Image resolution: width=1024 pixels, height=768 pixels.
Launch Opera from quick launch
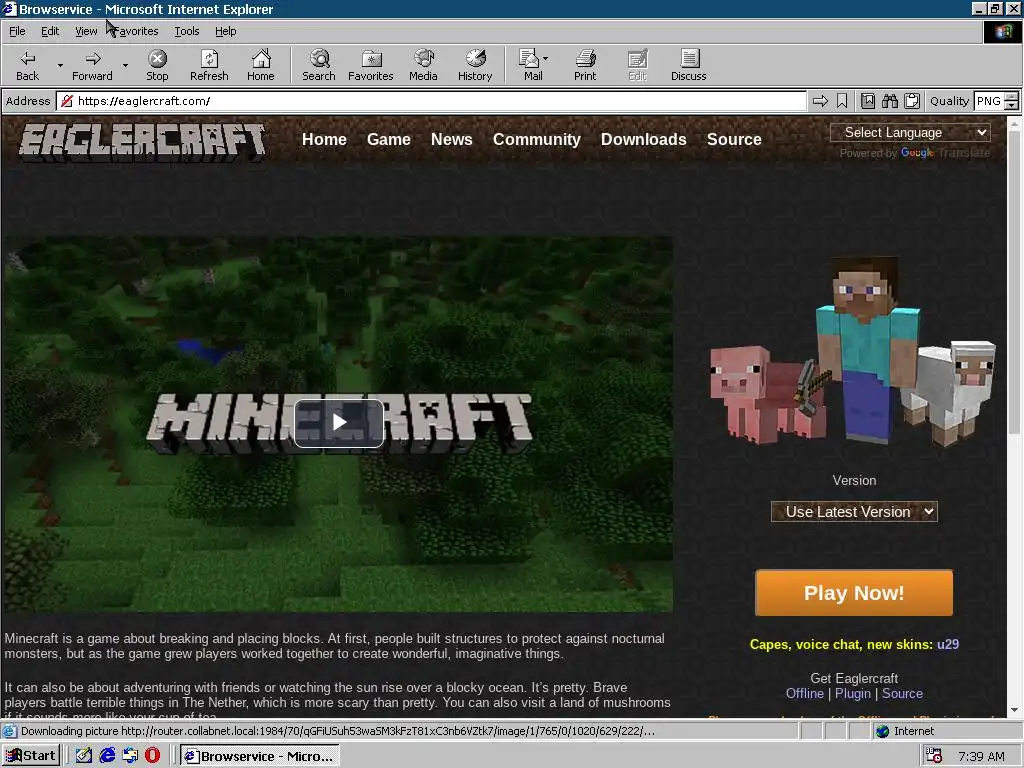152,756
